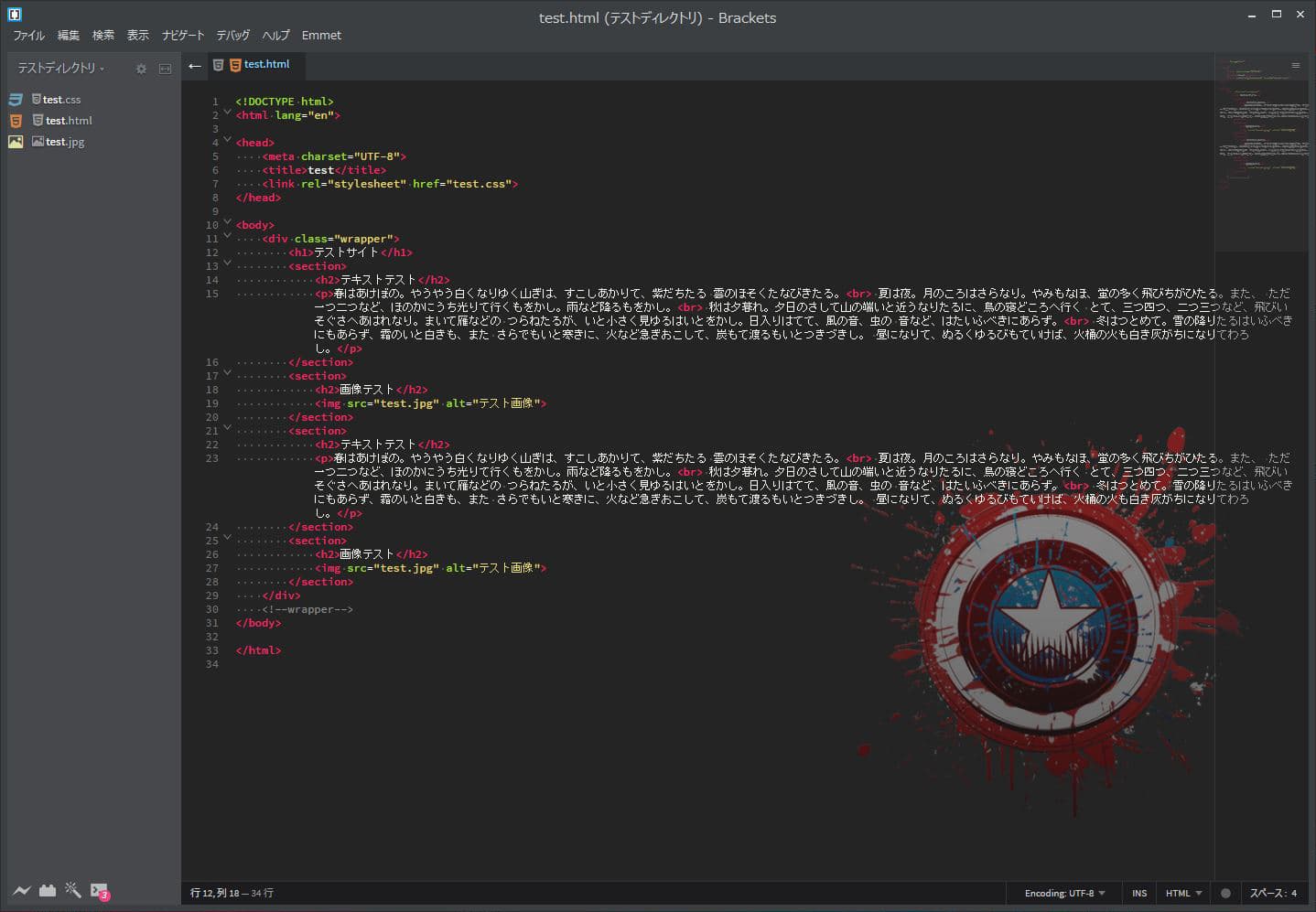
Task: Click blue CSS3 icon beside test.css
Action: [16, 100]
